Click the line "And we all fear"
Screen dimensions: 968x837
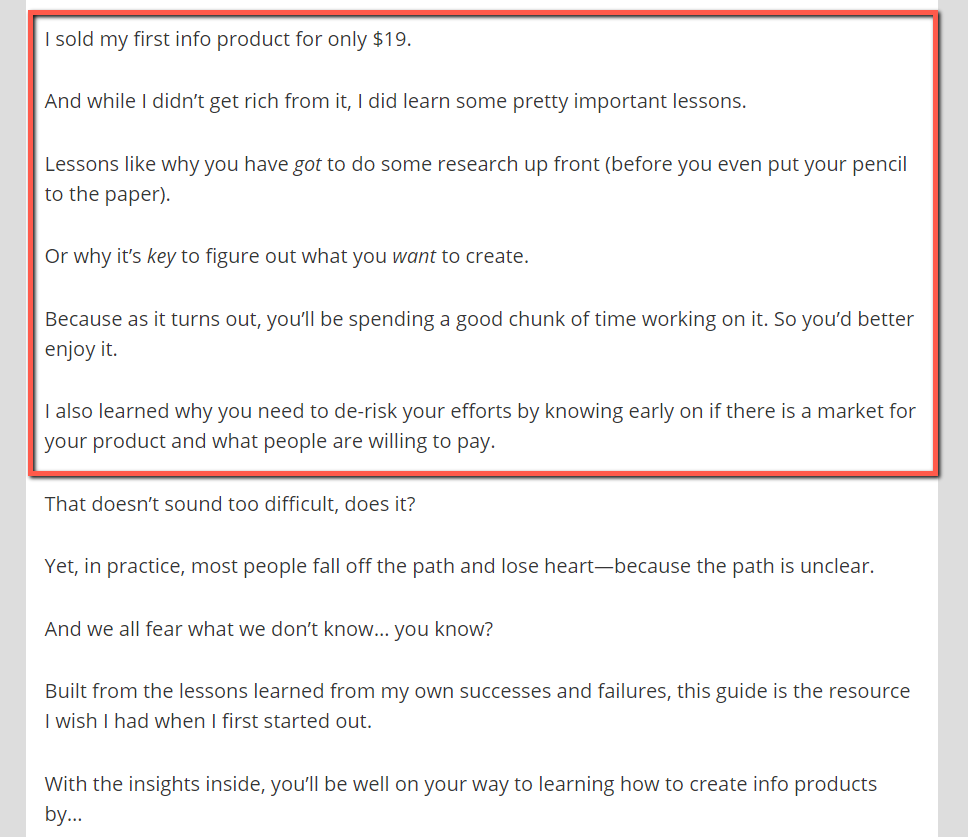point(269,629)
